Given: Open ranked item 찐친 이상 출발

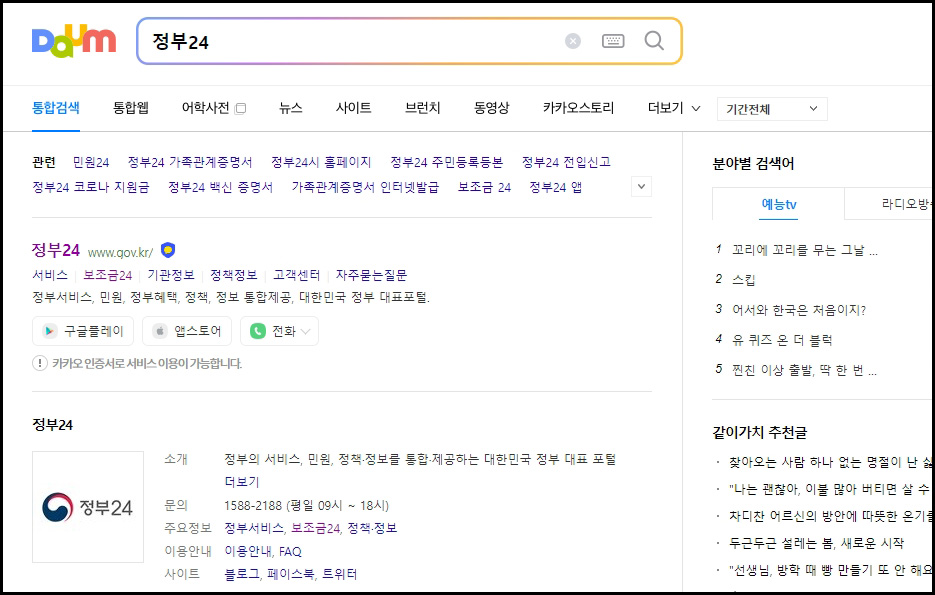Looking at the screenshot, I should point(804,371).
